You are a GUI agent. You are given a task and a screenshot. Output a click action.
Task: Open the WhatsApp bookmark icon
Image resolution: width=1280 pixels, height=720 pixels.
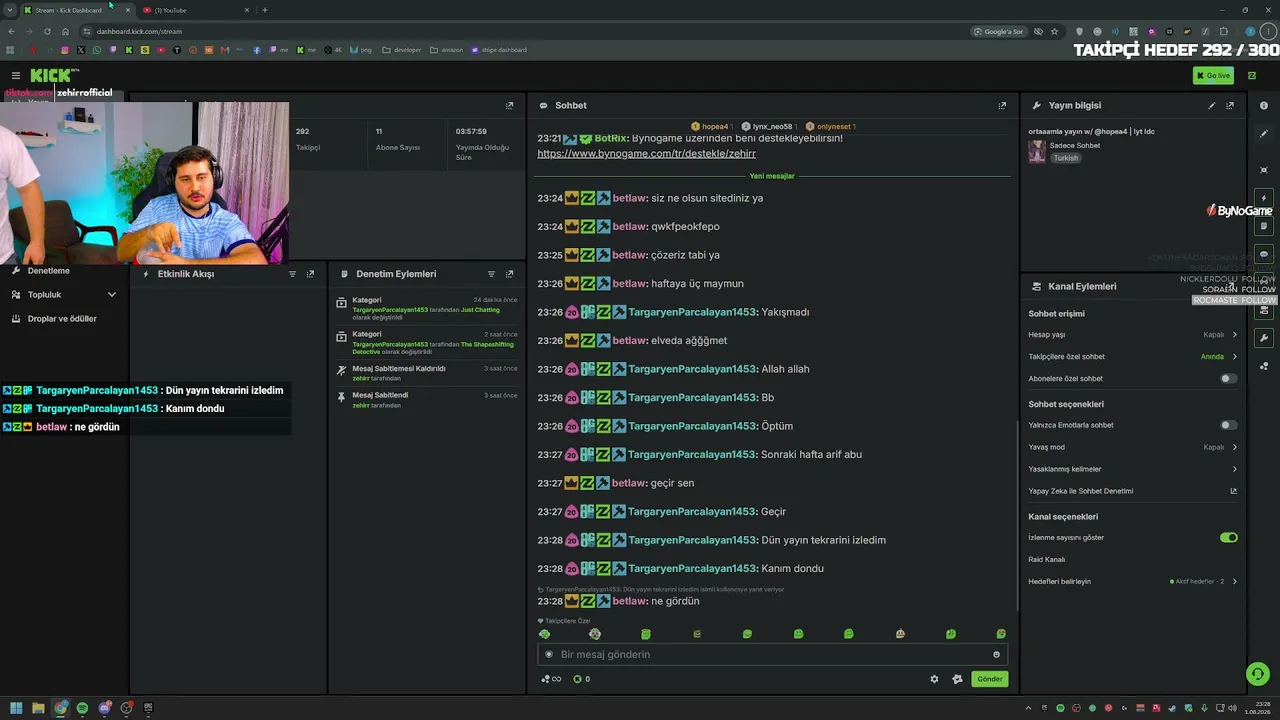click(x=97, y=50)
